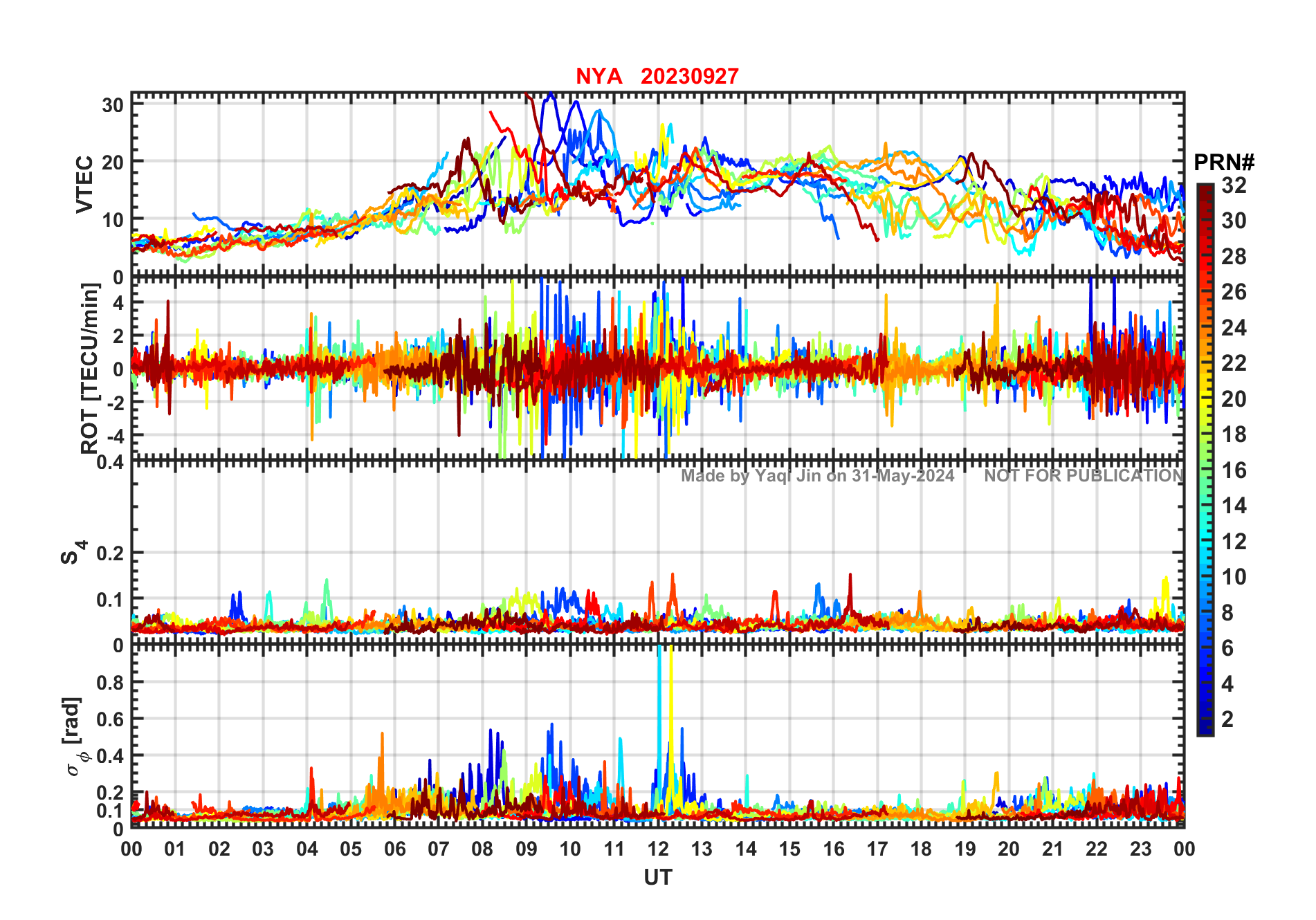Screen dimensions: 1316x920
Task: Click the x-axis tick label 23
Action: click(x=1141, y=849)
